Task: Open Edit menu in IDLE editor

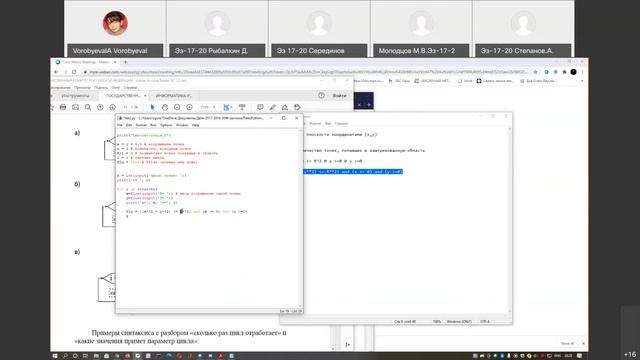Action: pos(129,125)
